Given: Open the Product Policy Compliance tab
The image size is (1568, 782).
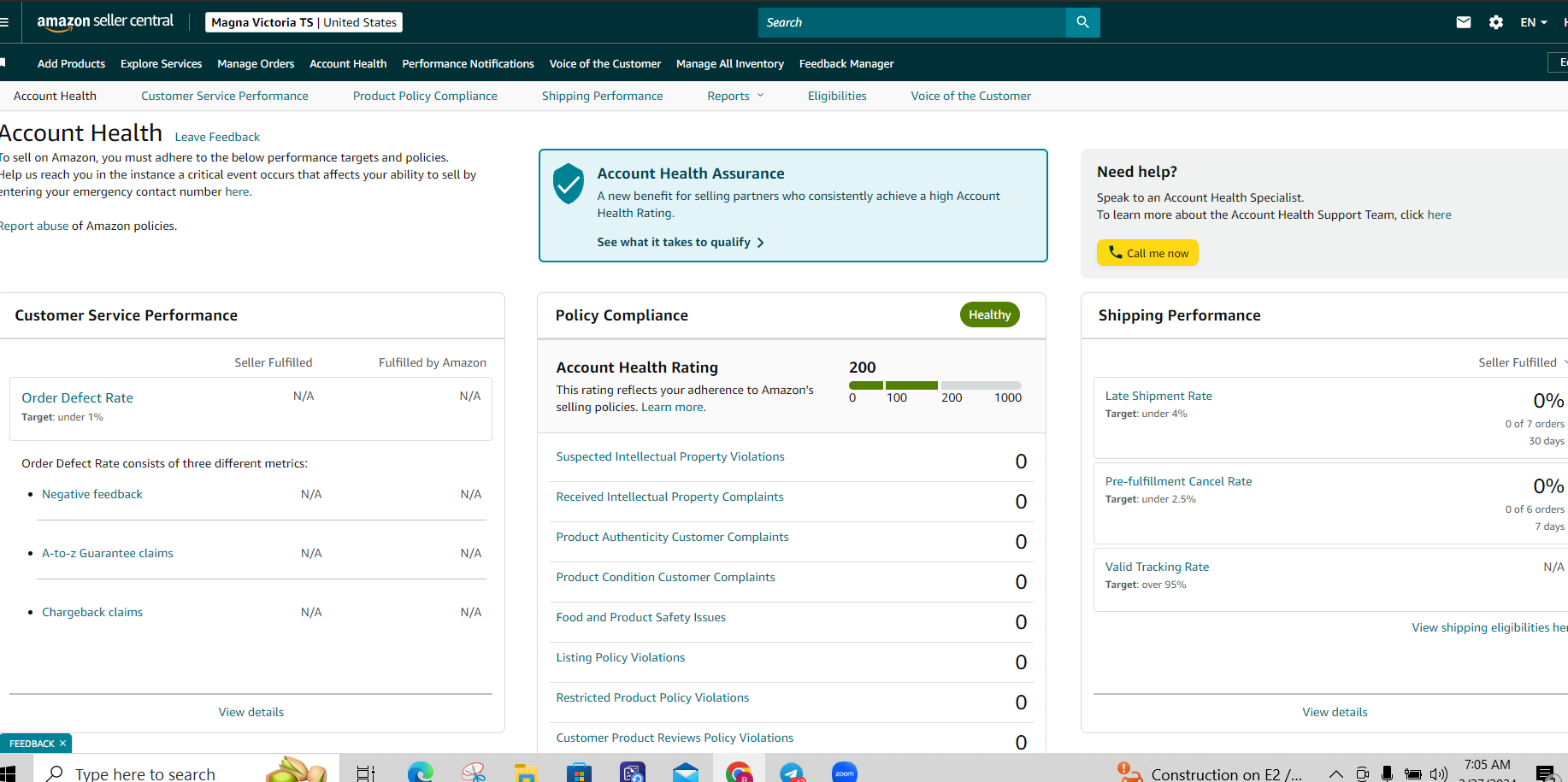Looking at the screenshot, I should click(425, 96).
